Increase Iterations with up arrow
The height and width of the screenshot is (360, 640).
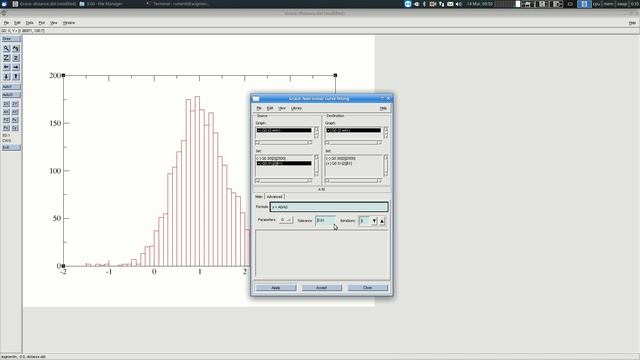(382, 221)
